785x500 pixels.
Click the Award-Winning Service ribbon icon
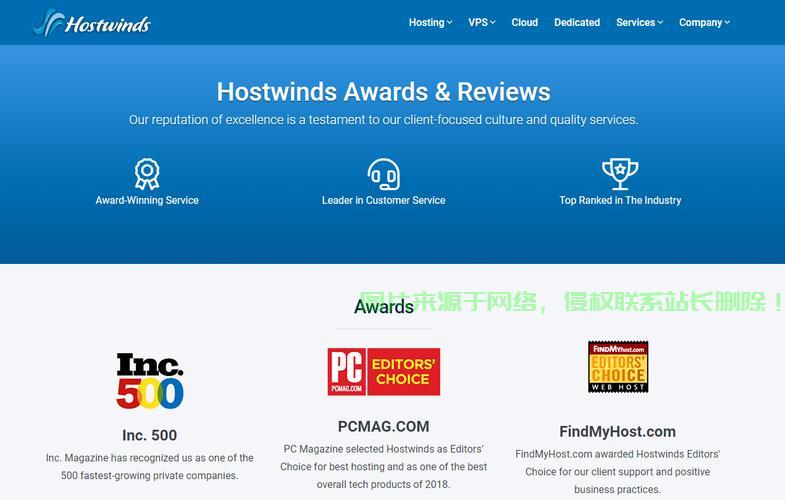click(147, 174)
